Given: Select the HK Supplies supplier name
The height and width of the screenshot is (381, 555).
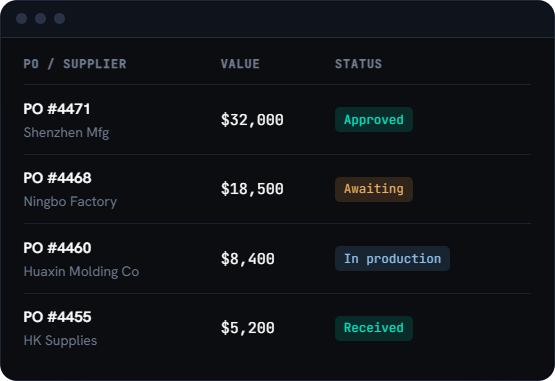Looking at the screenshot, I should click(x=60, y=341).
